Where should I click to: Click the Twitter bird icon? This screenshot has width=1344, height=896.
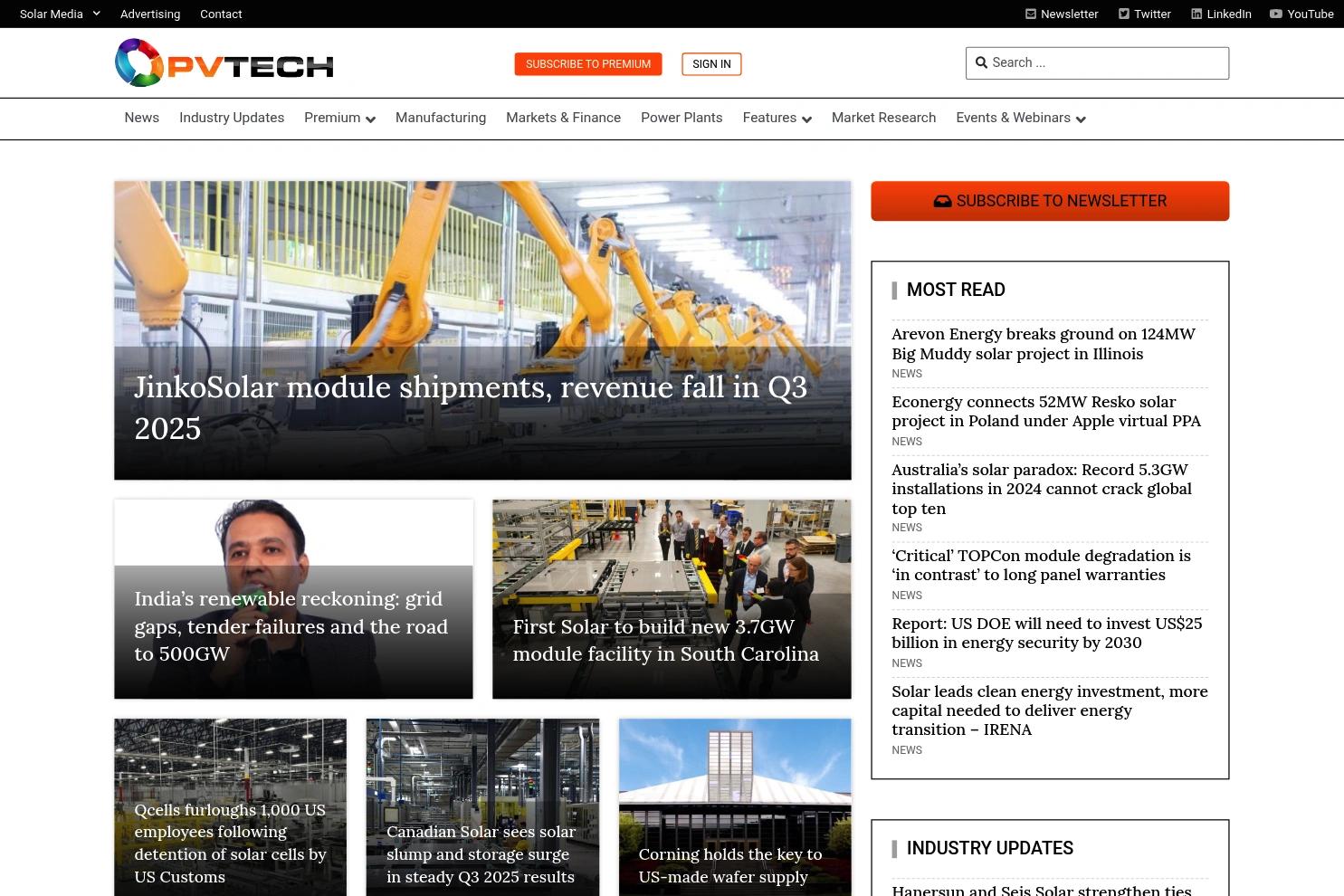1123,14
